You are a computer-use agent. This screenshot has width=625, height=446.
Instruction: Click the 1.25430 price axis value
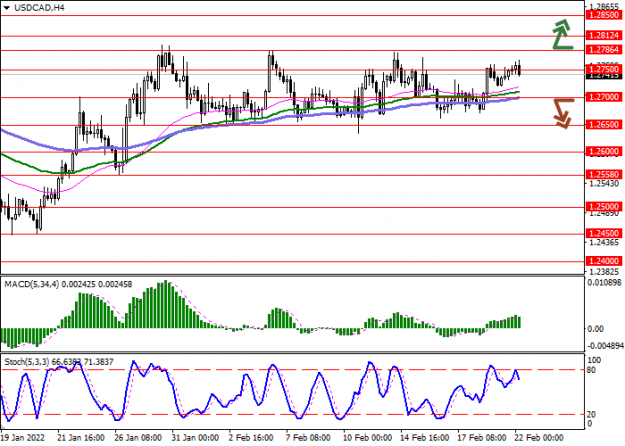(604, 183)
